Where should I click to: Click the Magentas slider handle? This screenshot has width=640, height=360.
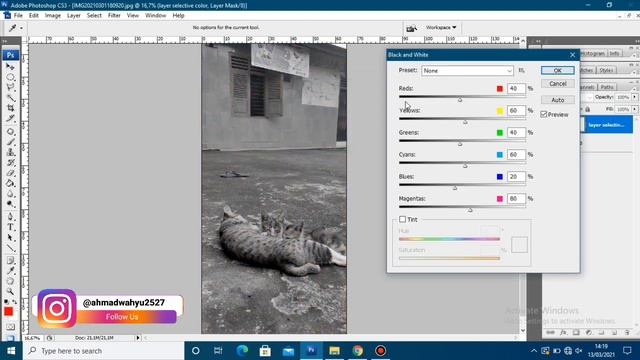click(470, 210)
